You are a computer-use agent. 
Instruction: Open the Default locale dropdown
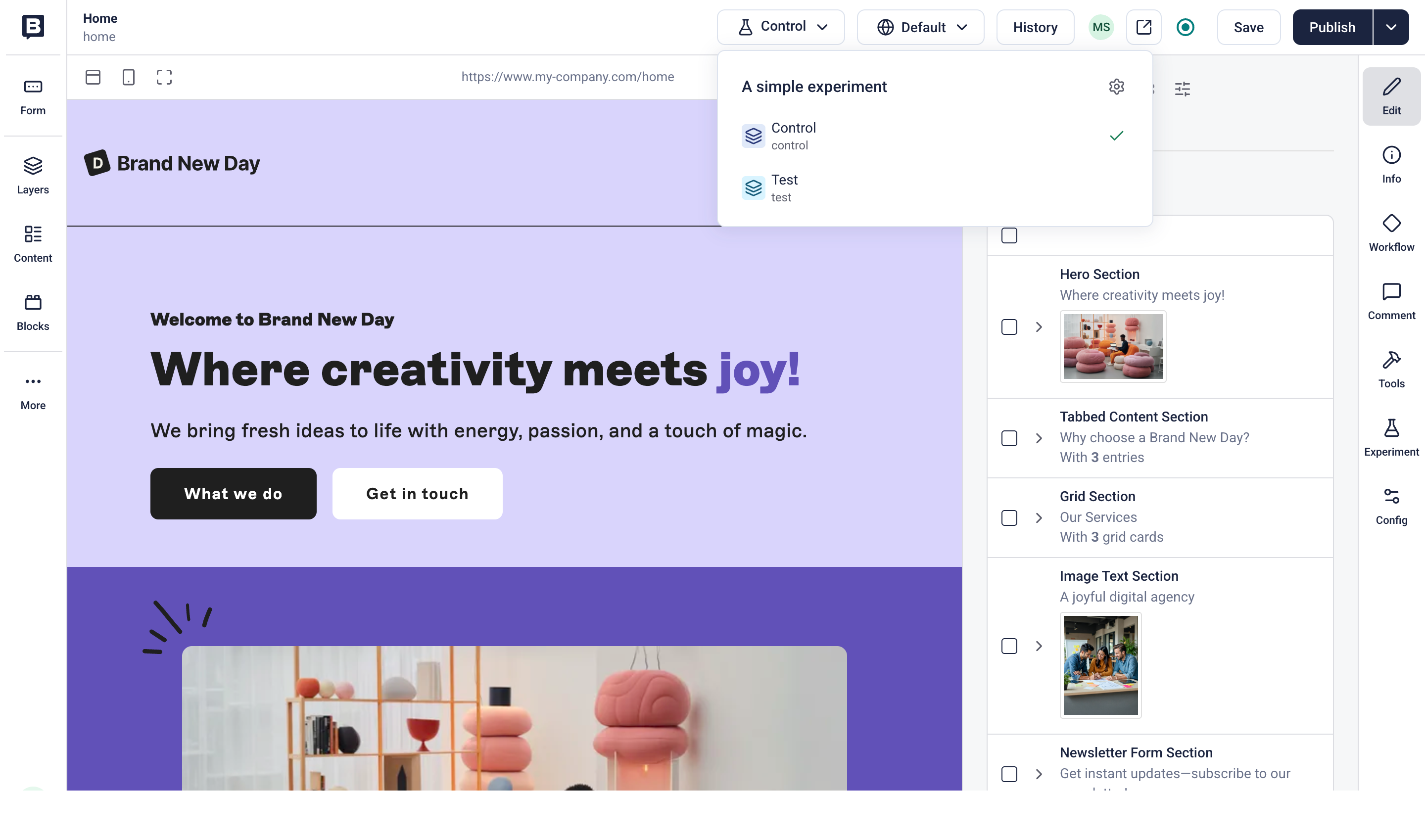click(x=920, y=27)
